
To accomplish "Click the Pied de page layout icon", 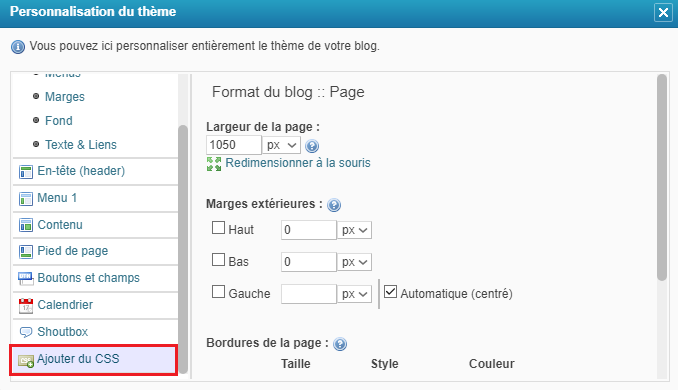I will pyautogui.click(x=26, y=252).
